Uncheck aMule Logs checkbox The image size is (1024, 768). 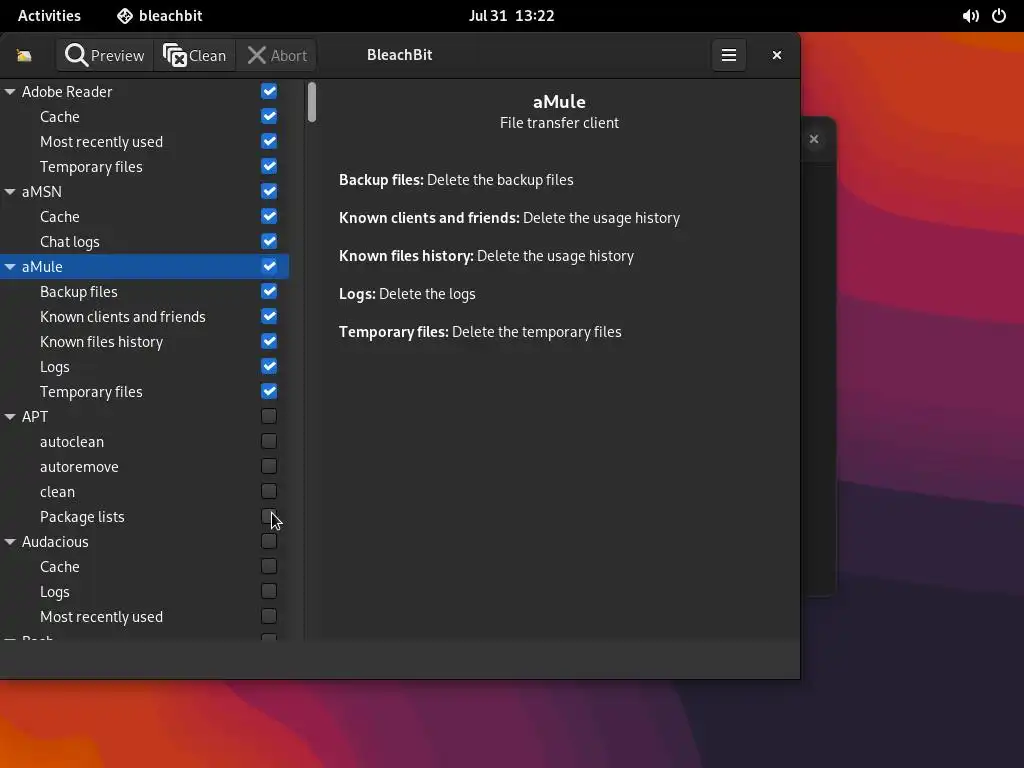[x=269, y=366]
